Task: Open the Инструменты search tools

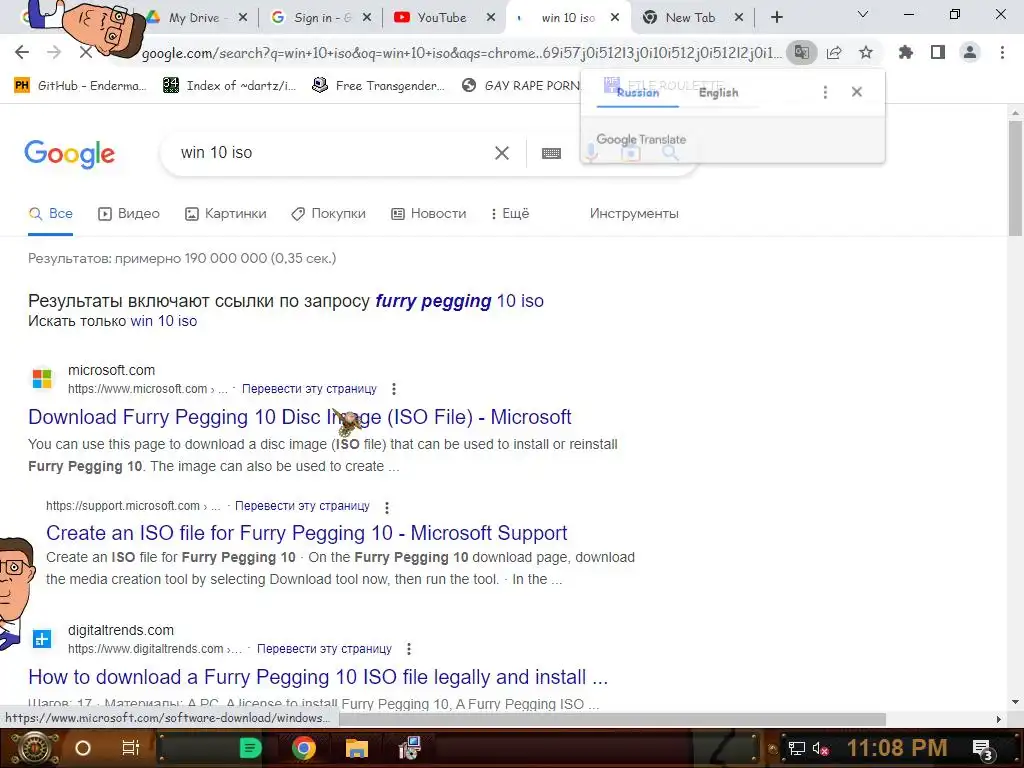Action: (634, 214)
